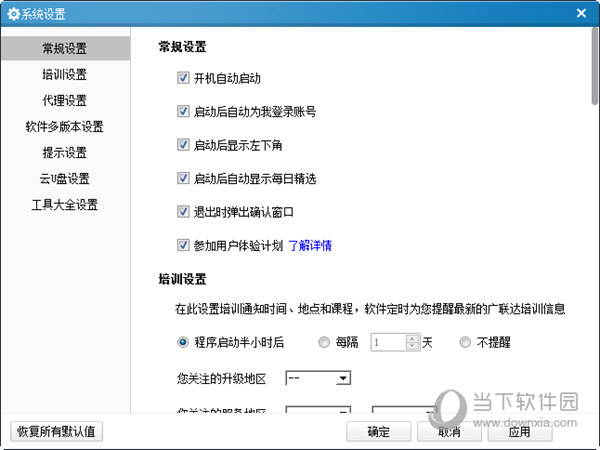Click 恢复所有默认值 button
This screenshot has height=450, width=600.
[57, 432]
